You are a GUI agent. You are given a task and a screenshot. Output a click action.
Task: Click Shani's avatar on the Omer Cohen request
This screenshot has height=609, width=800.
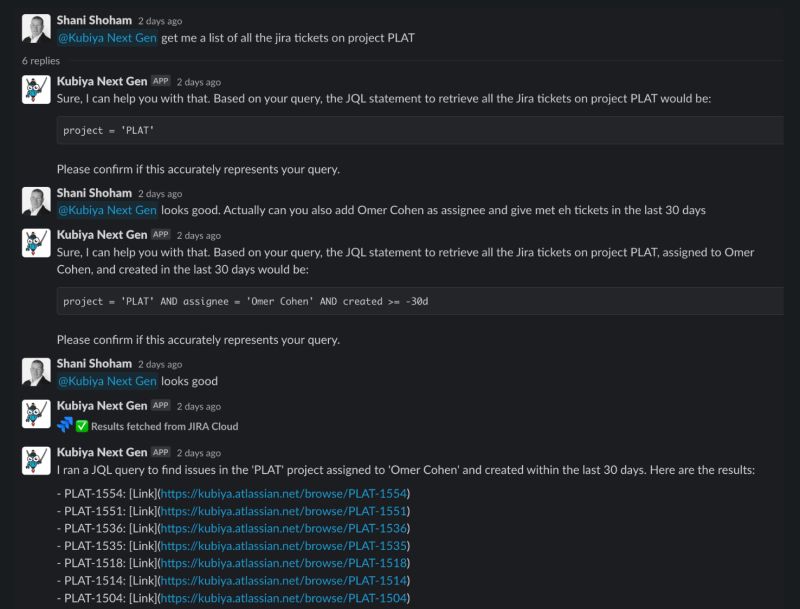(36, 201)
